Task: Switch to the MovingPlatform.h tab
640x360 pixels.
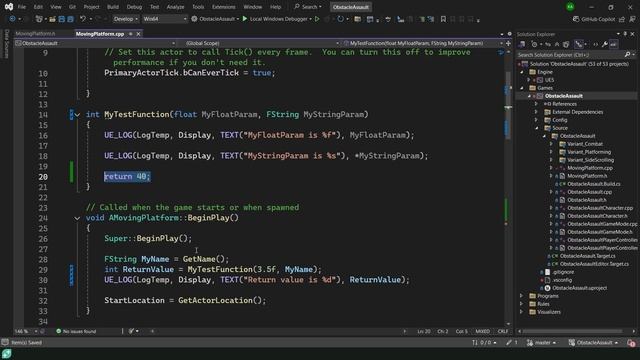Action: (36, 34)
